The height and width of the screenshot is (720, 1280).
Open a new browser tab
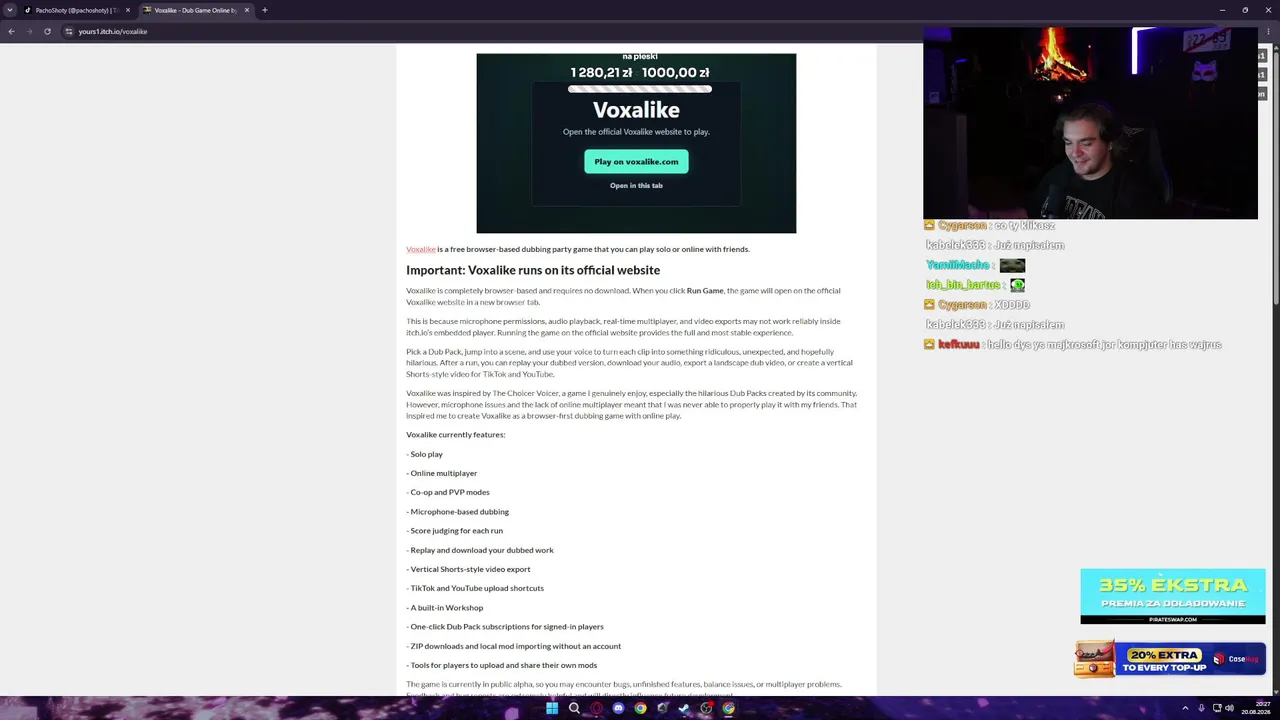pyautogui.click(x=265, y=10)
